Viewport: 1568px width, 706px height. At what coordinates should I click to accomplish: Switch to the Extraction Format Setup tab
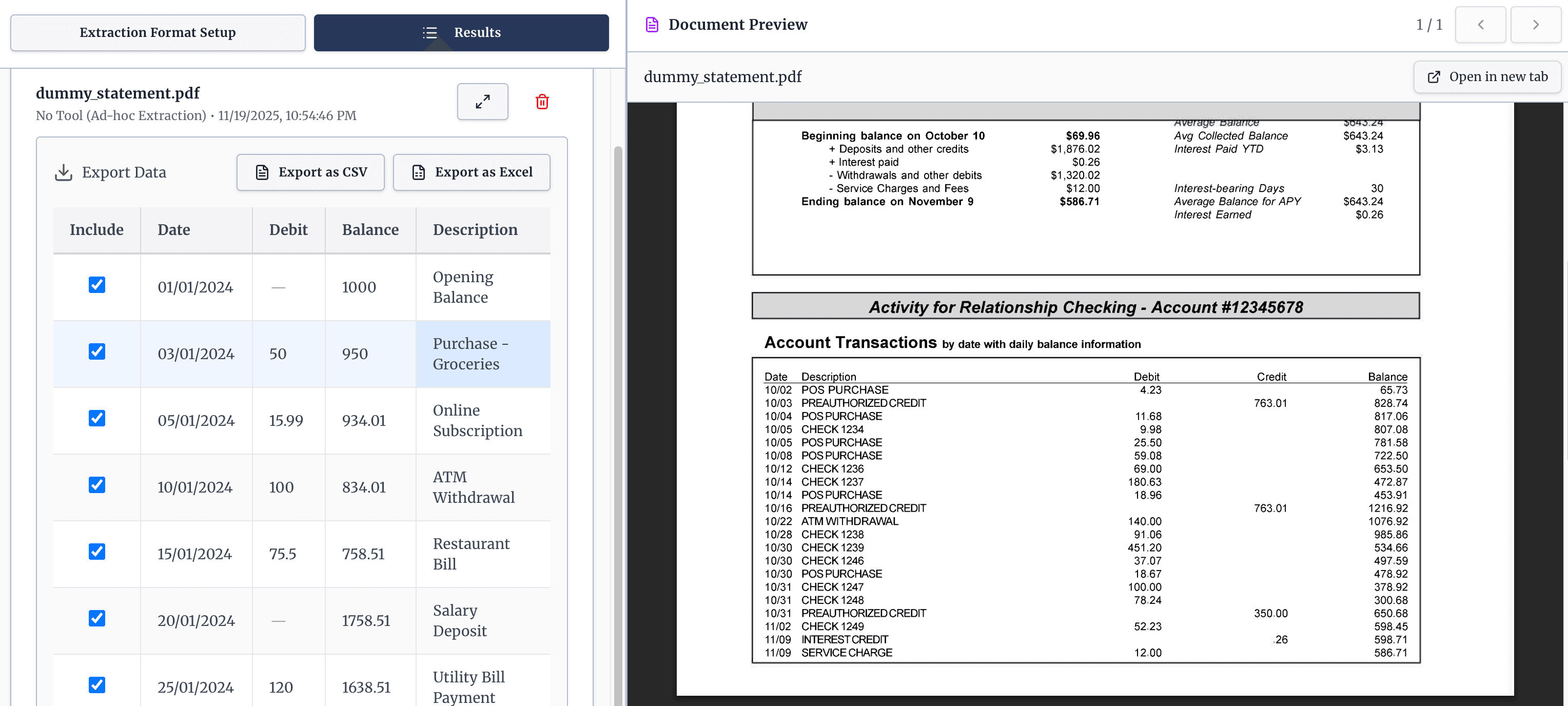click(158, 32)
